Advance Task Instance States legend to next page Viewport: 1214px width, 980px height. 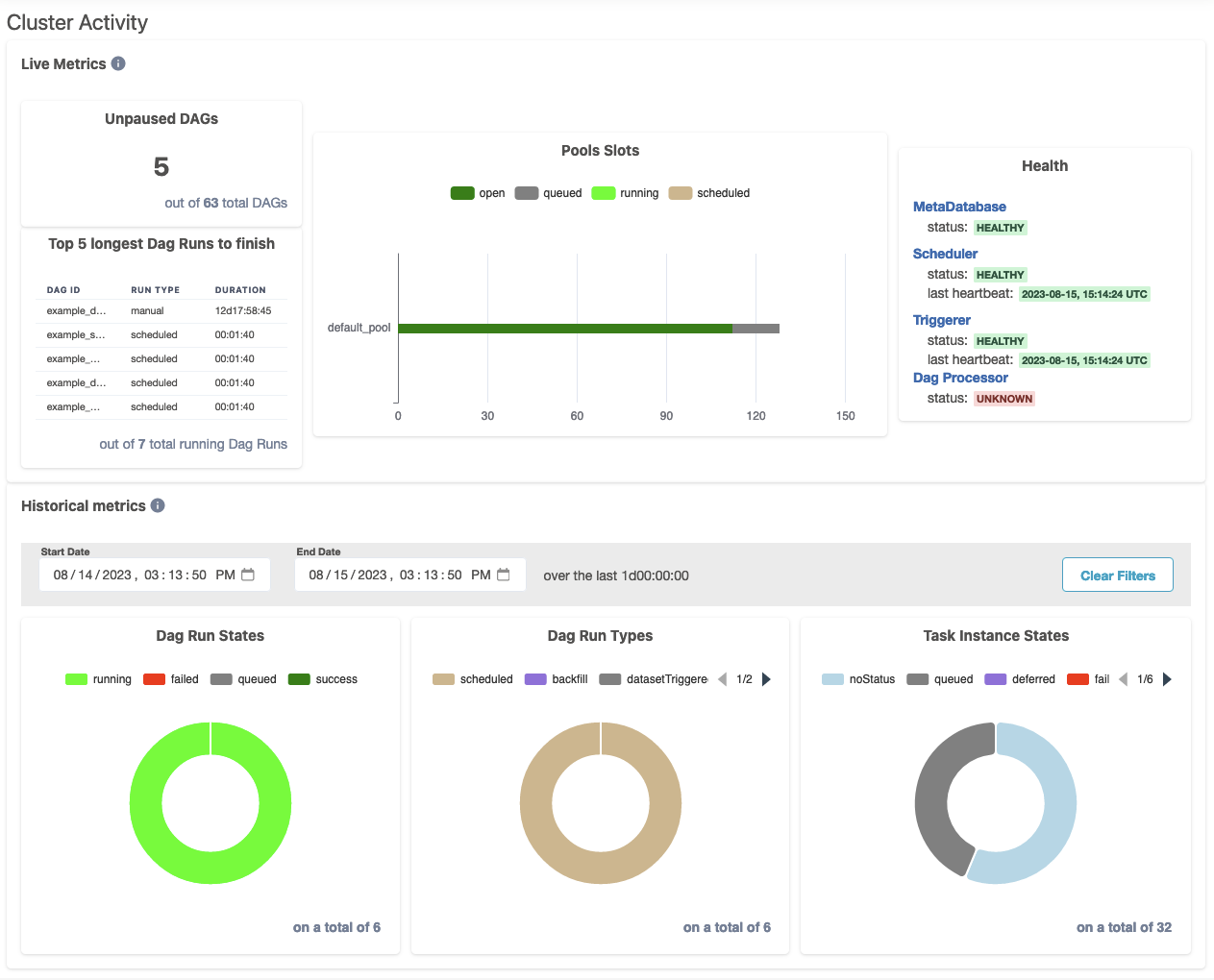click(1167, 679)
